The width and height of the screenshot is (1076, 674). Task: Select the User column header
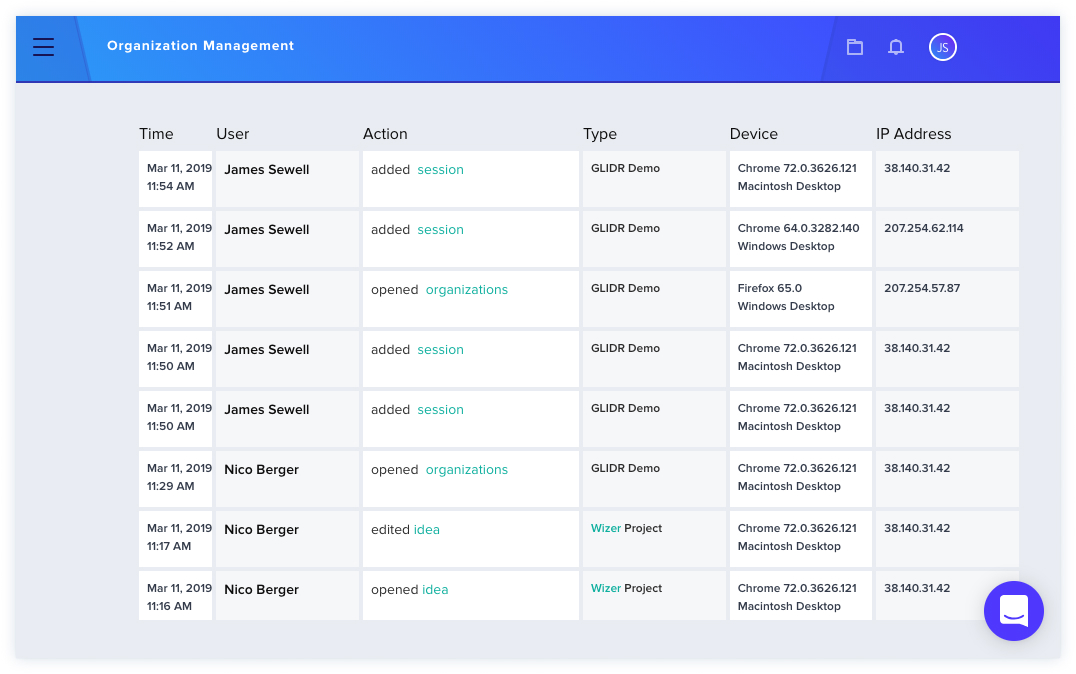[x=233, y=134]
